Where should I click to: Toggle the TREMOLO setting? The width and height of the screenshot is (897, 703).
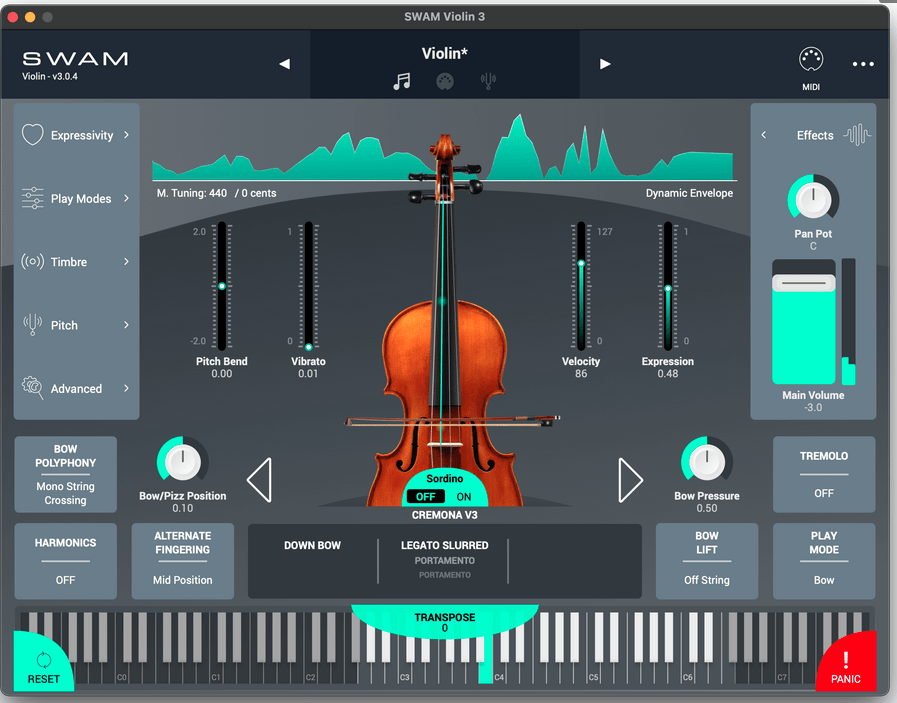tap(823, 474)
